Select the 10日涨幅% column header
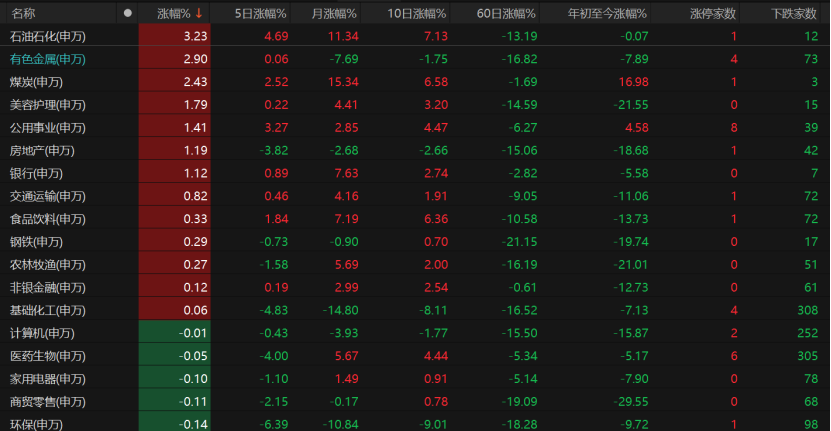 tap(417, 14)
